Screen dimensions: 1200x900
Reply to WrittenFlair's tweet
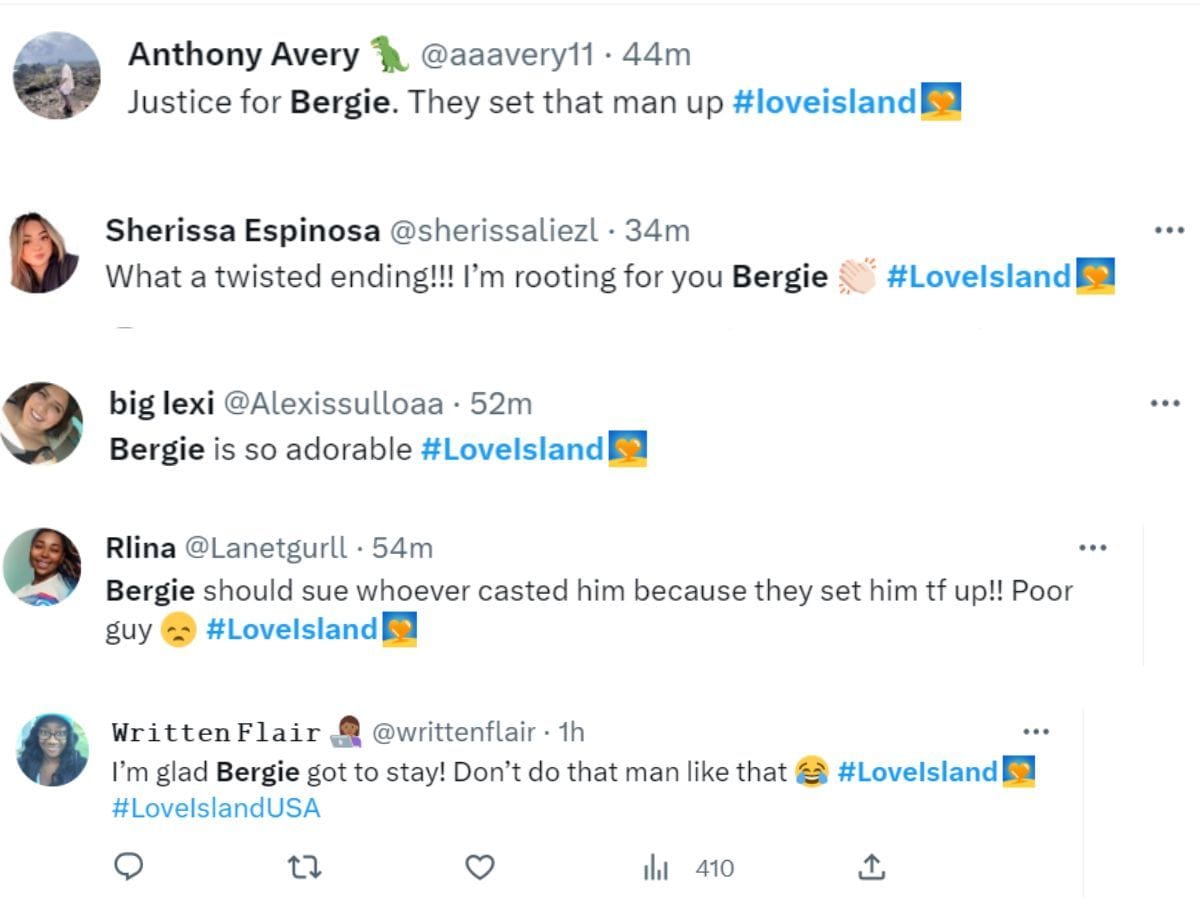[x=129, y=868]
